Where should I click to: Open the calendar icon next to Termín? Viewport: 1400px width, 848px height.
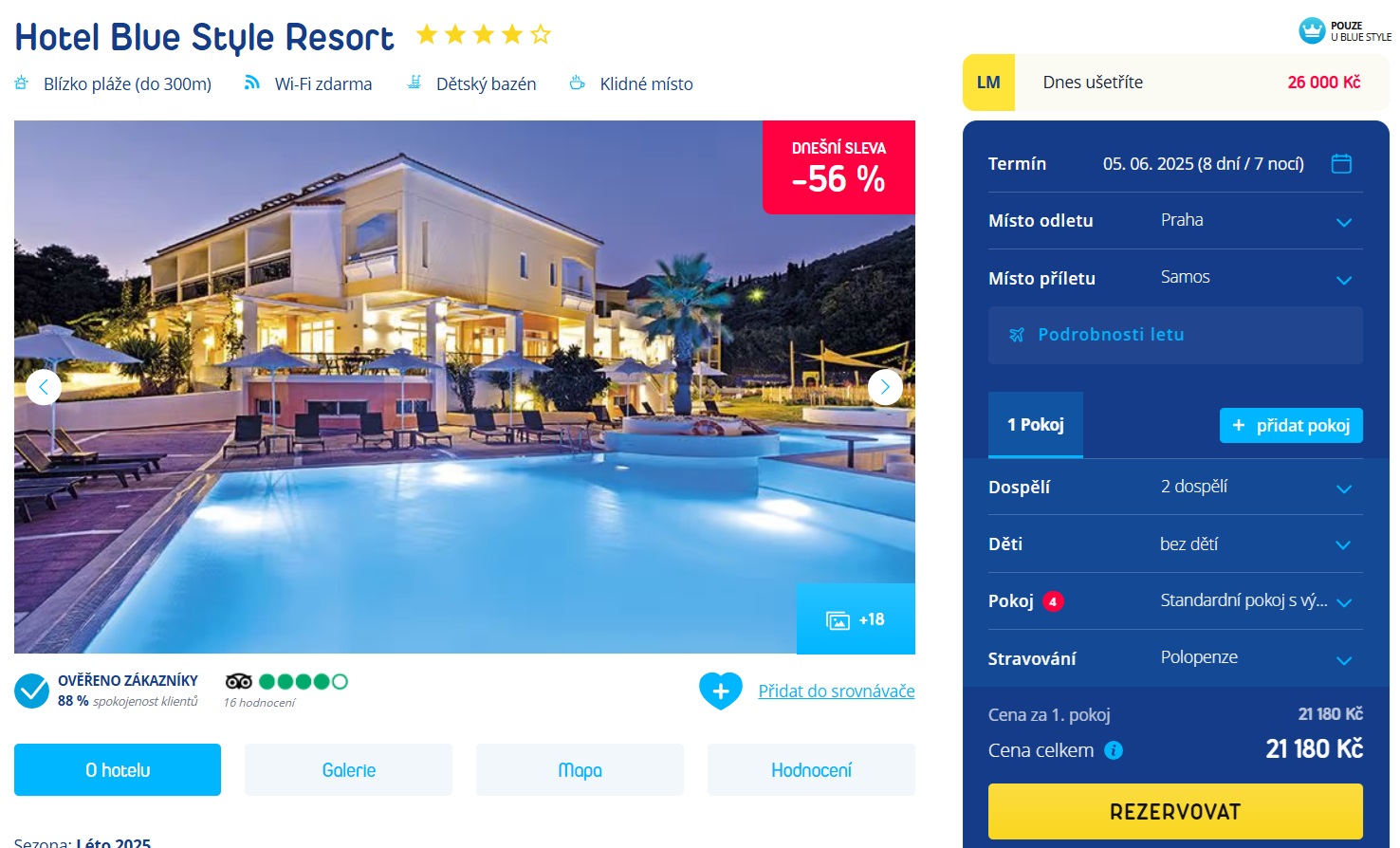[1341, 163]
